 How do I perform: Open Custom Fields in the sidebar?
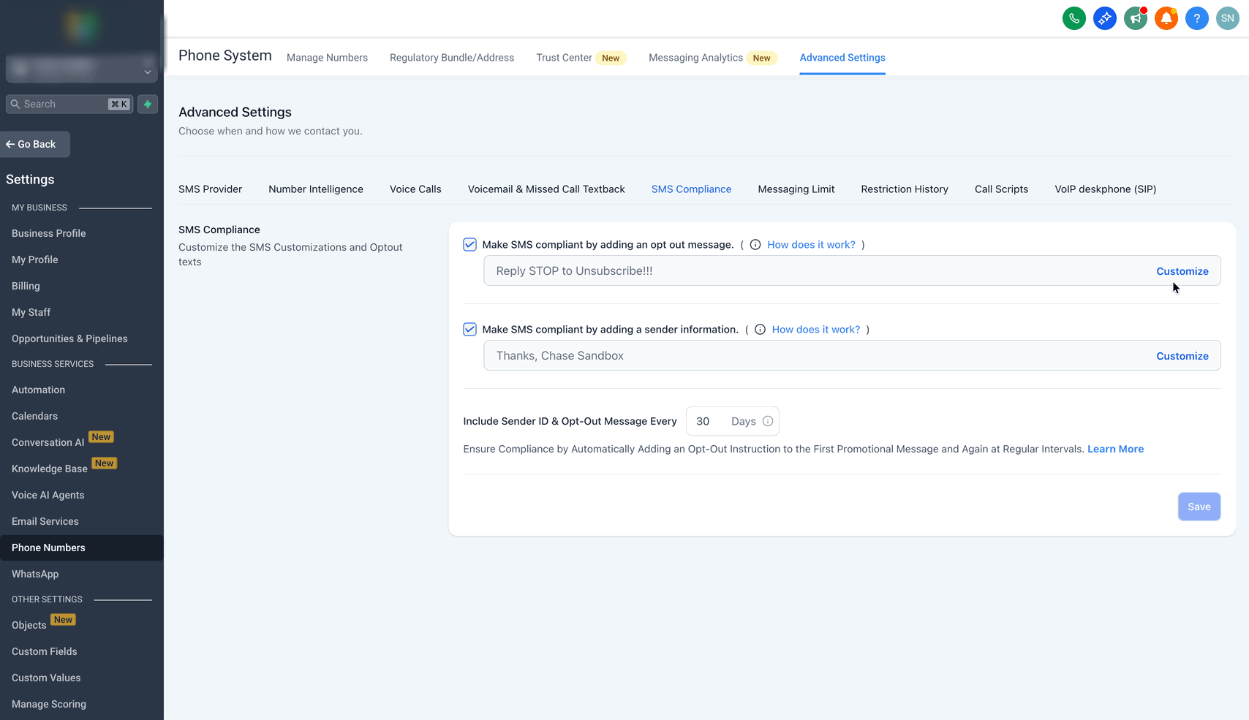tap(44, 651)
